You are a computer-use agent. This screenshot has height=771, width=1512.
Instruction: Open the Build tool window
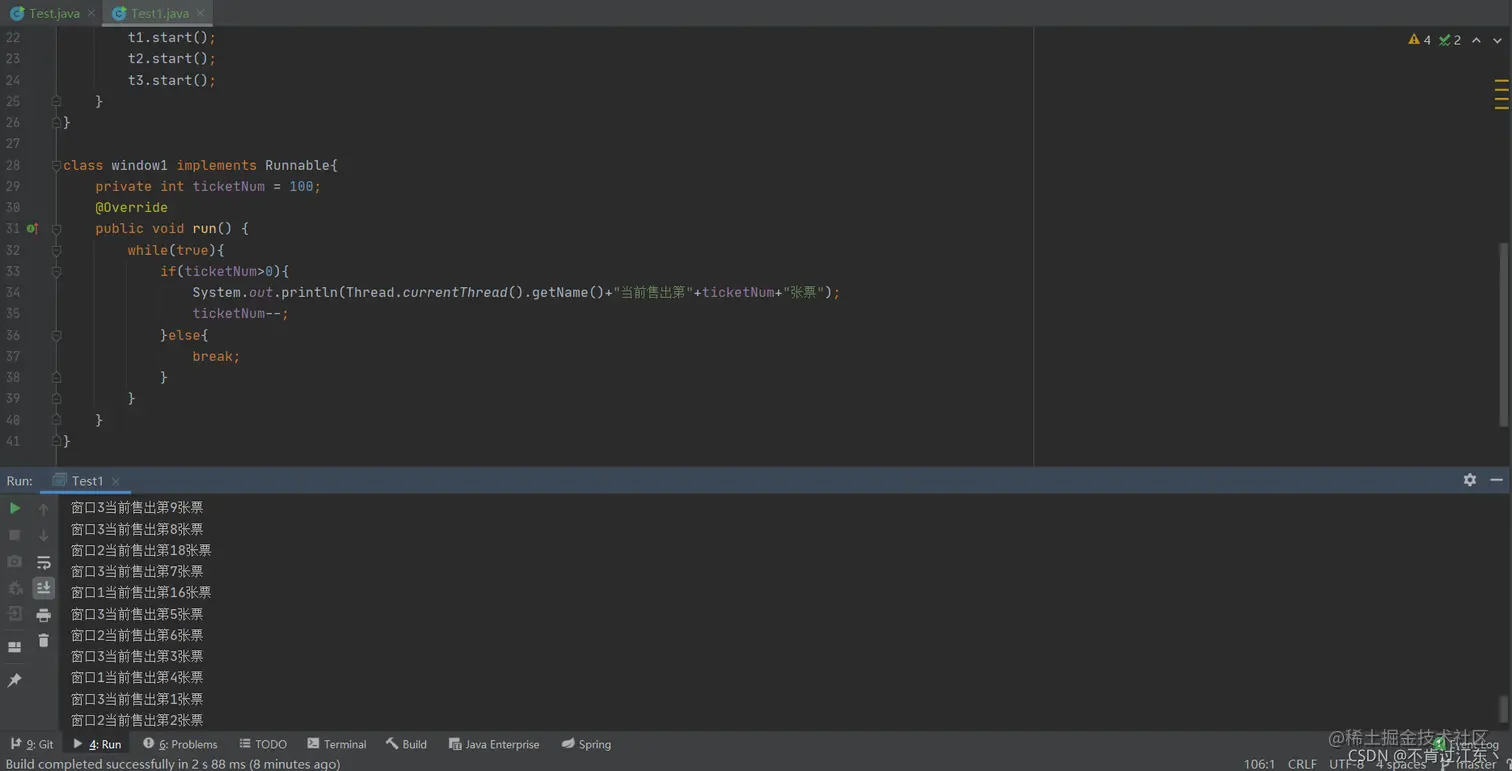[406, 744]
